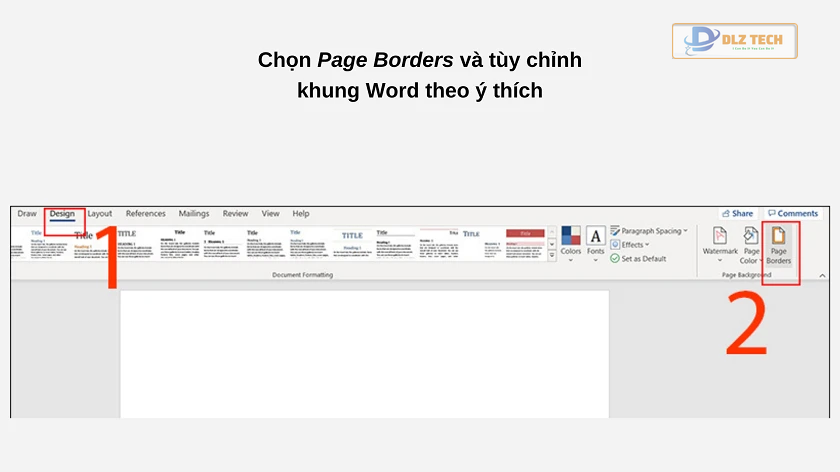Open the Review tab
Image resolution: width=840 pixels, height=472 pixels.
click(x=235, y=213)
